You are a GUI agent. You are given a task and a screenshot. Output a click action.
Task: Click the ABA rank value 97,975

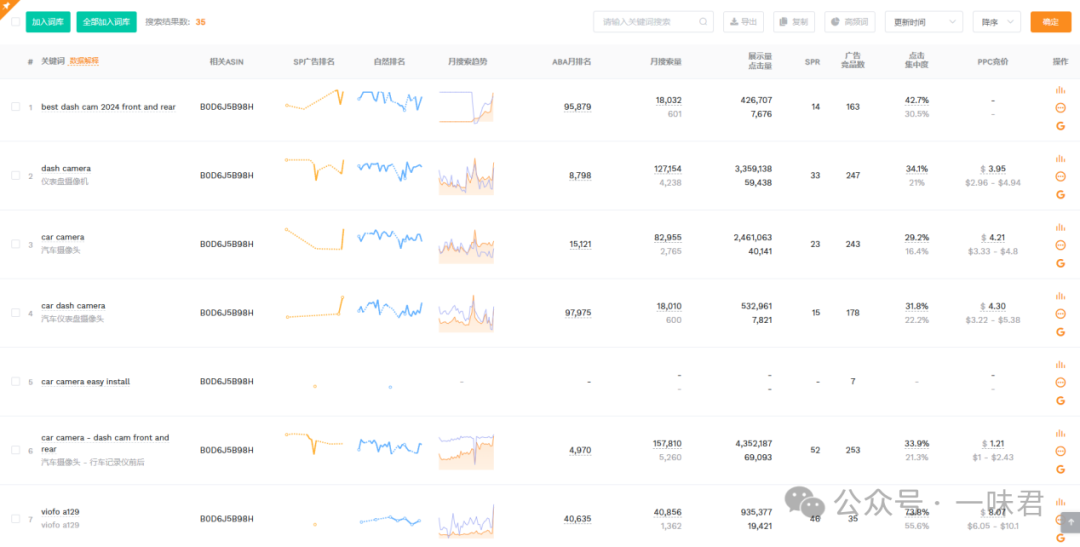[577, 313]
